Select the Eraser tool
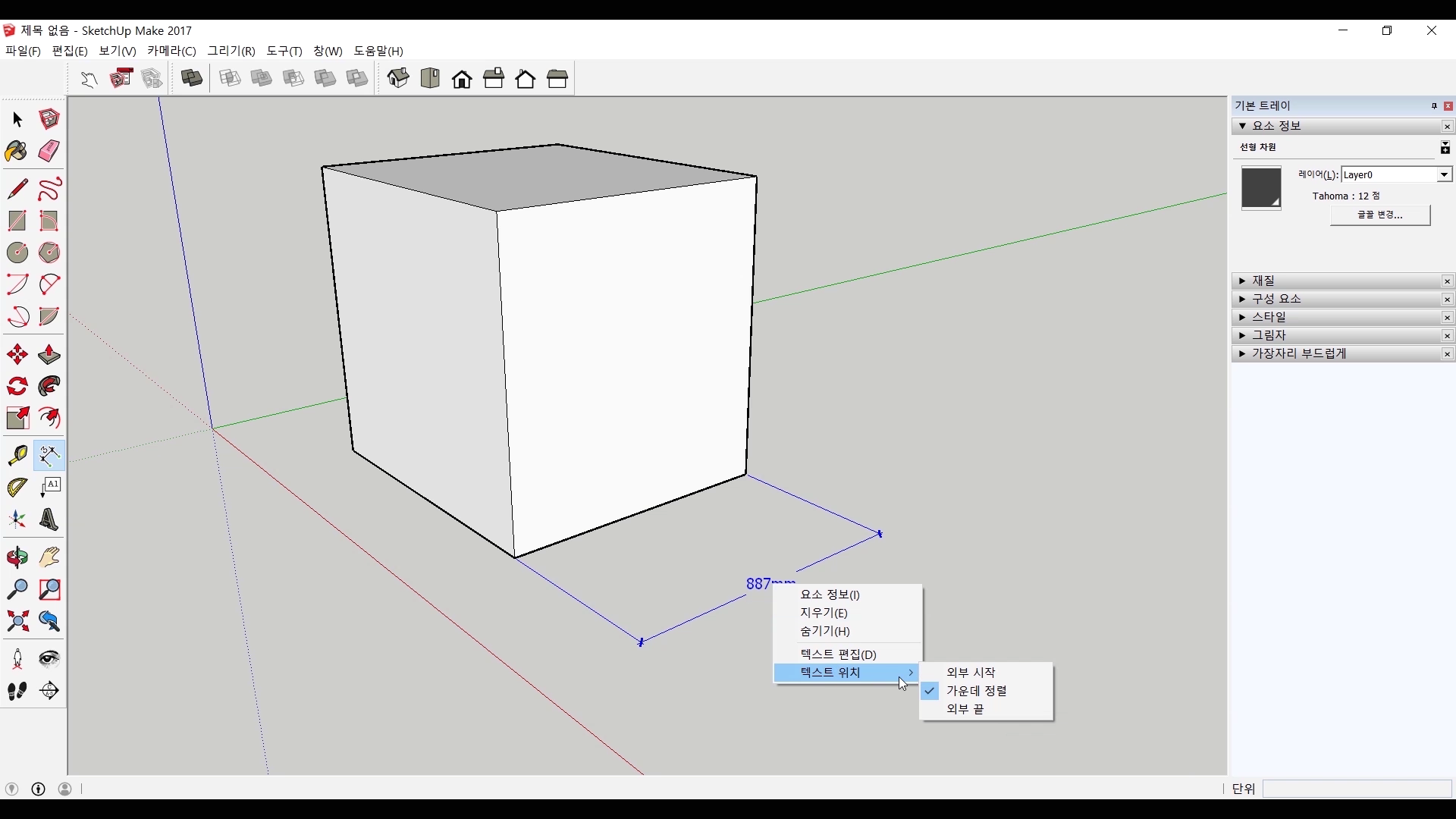 49,151
